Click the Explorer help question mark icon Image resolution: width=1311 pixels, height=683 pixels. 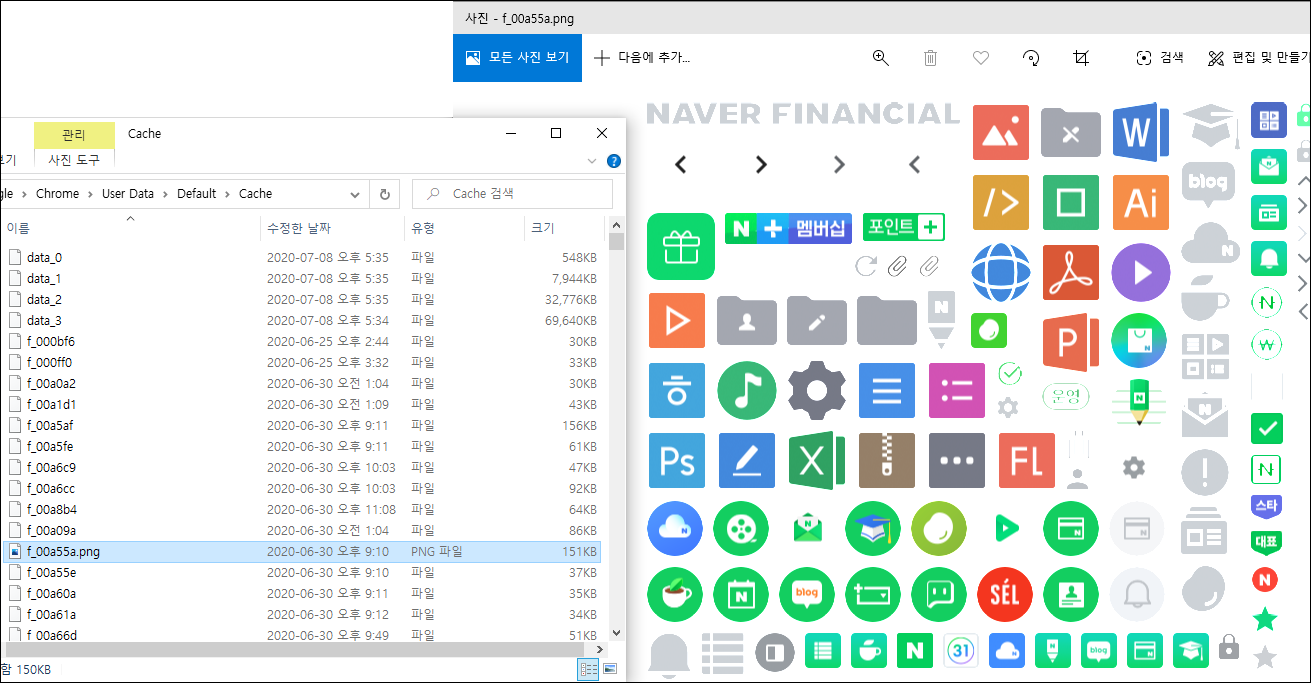pos(614,160)
